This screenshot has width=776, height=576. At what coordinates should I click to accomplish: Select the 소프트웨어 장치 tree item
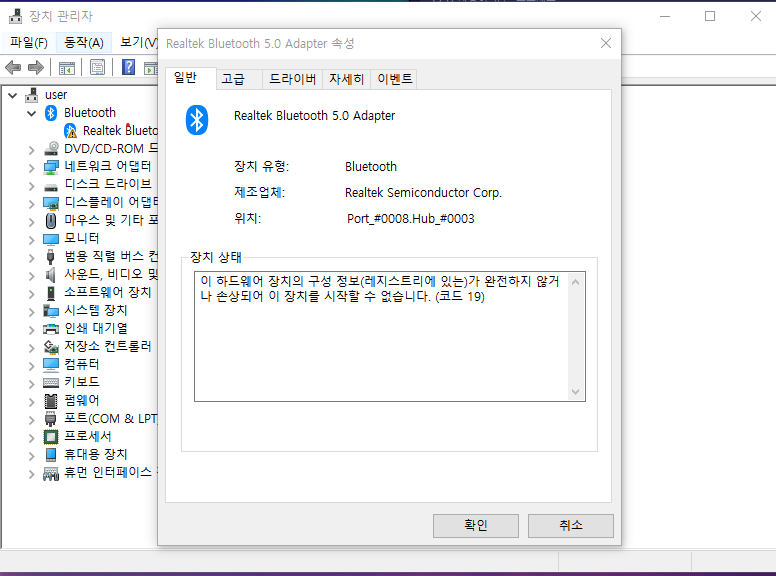(107, 292)
